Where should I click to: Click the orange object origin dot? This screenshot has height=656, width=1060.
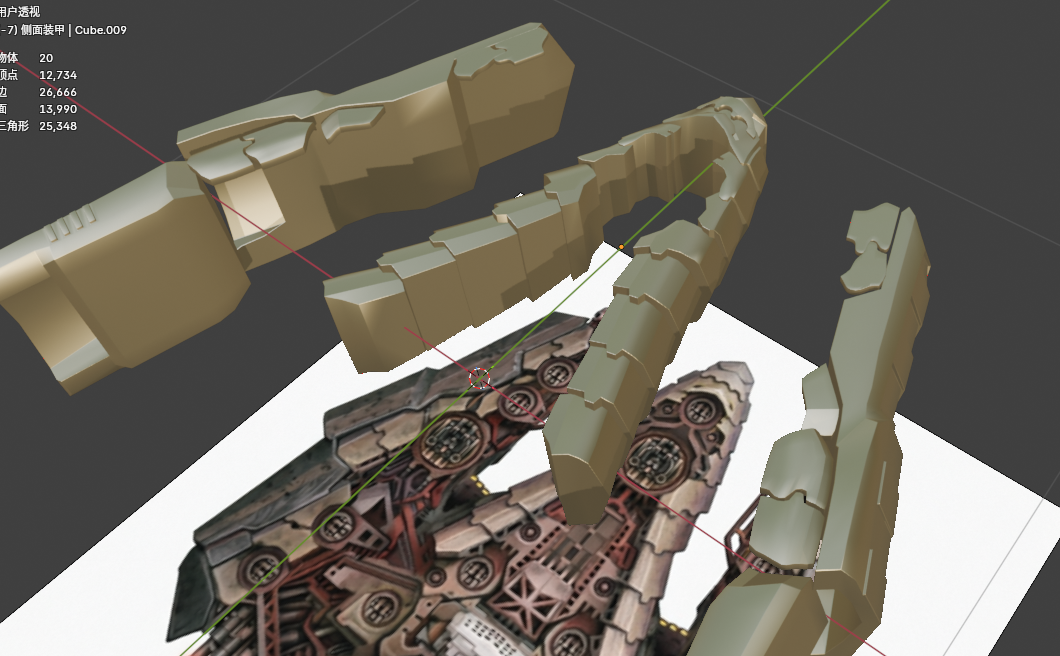click(621, 246)
